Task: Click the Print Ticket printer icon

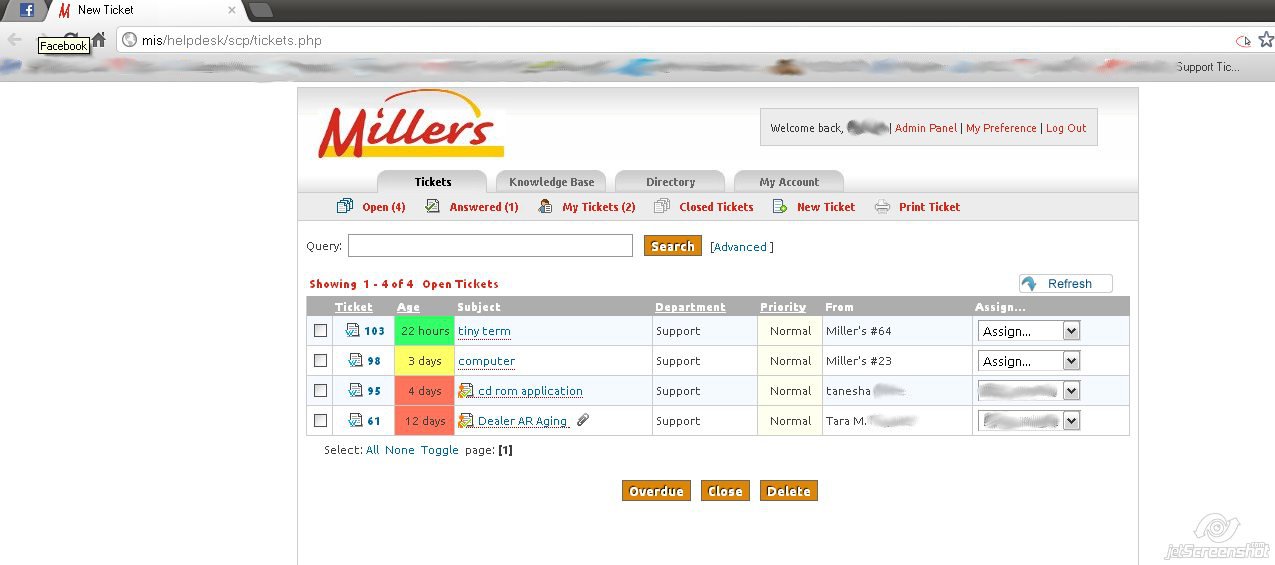Action: 882,207
